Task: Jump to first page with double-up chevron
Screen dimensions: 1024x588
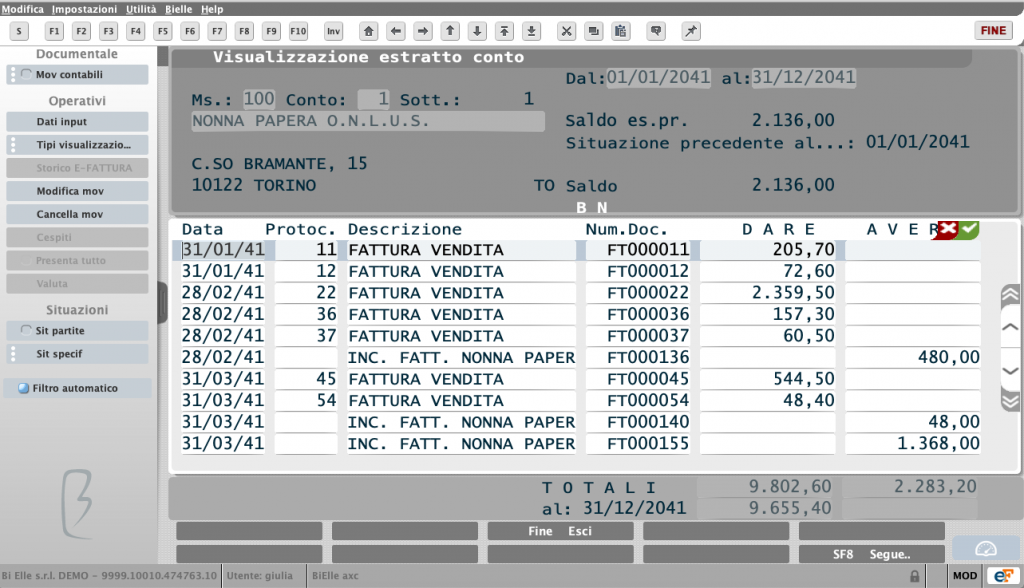Action: point(1010,295)
